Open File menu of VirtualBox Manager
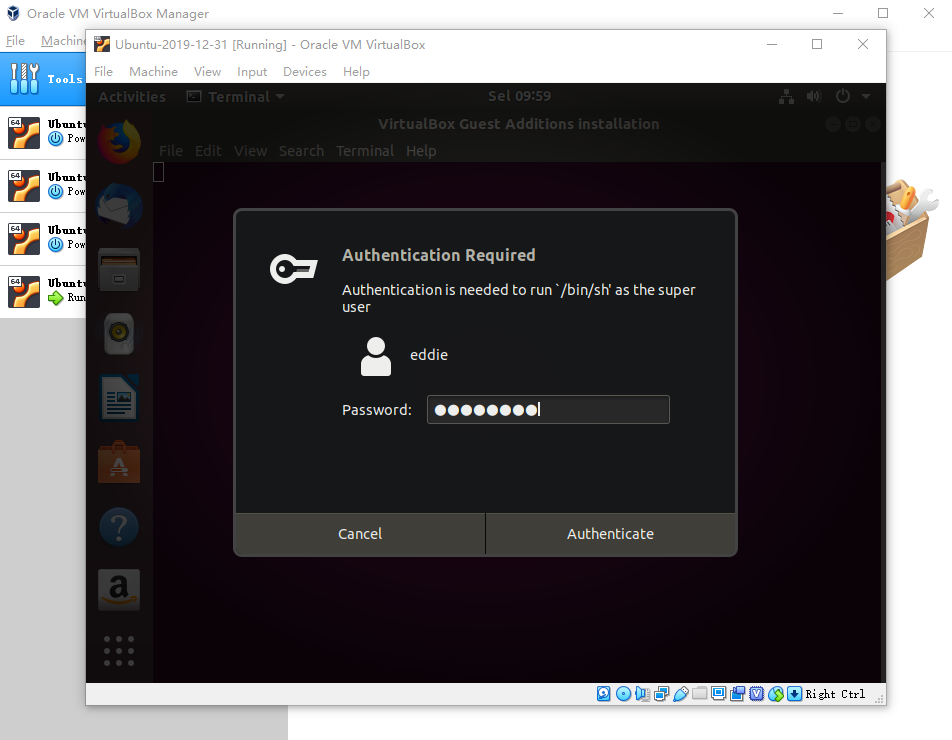The height and width of the screenshot is (740, 952). coord(15,41)
